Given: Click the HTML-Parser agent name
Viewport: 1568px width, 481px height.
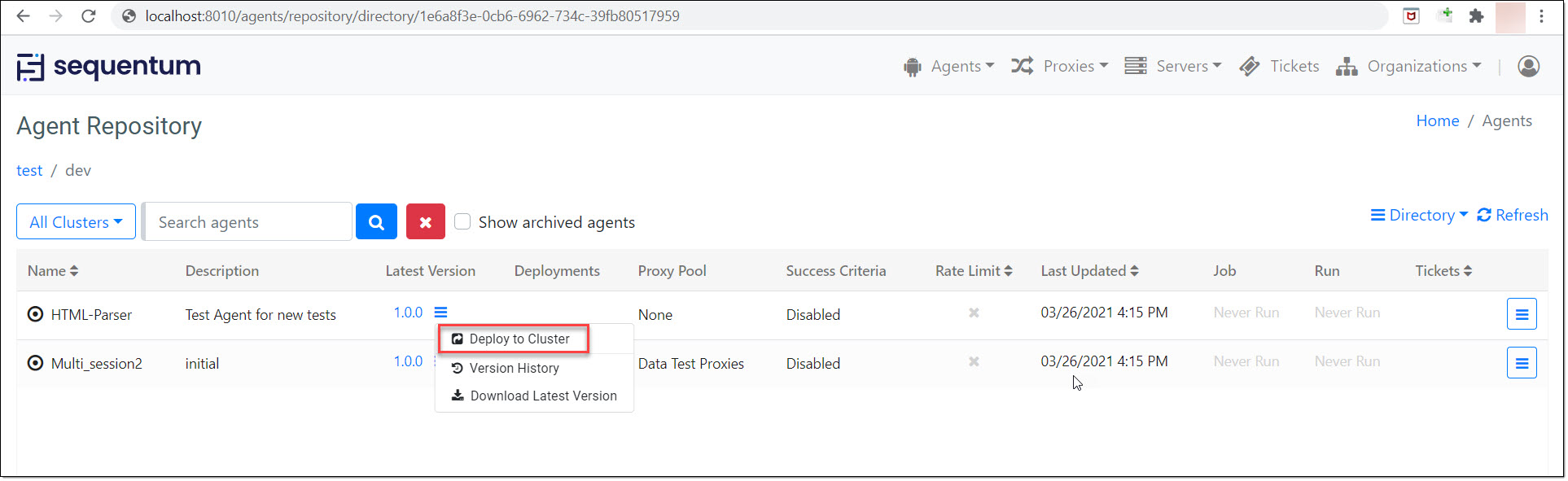Looking at the screenshot, I should click(91, 314).
